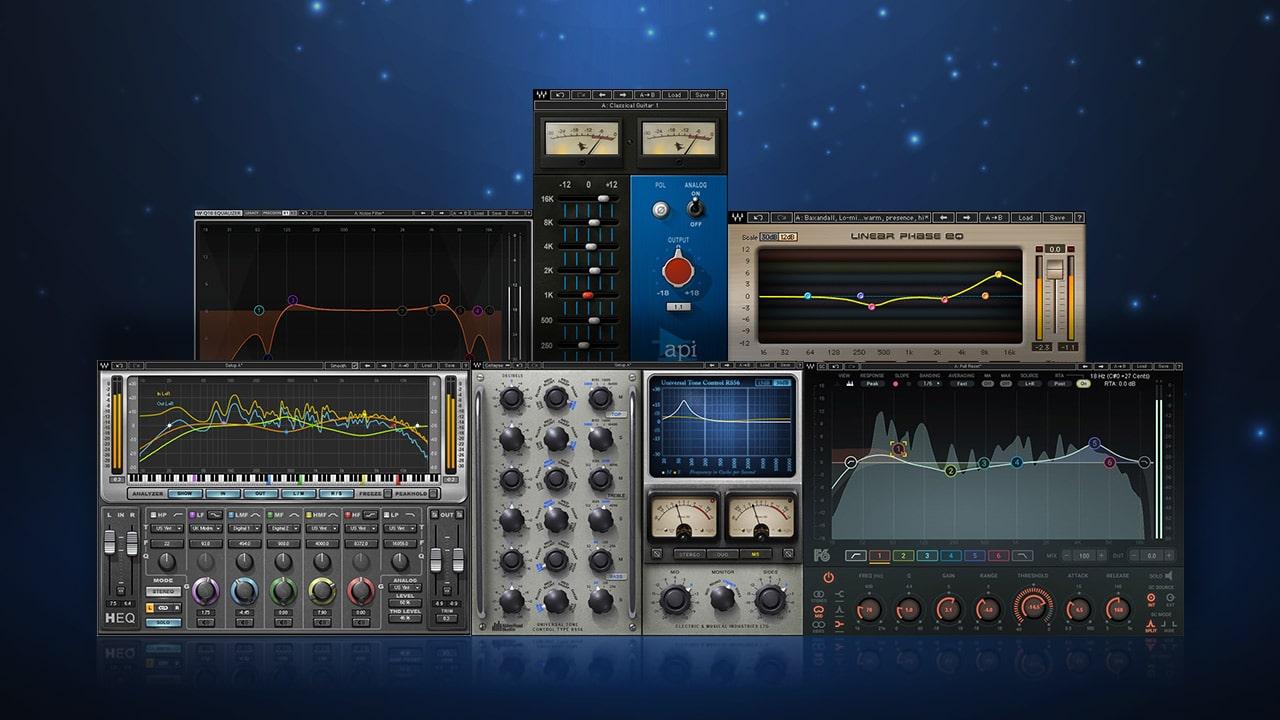Screen dimensions: 1280x720
Task: Click the F6 band power icon
Action: point(828,577)
